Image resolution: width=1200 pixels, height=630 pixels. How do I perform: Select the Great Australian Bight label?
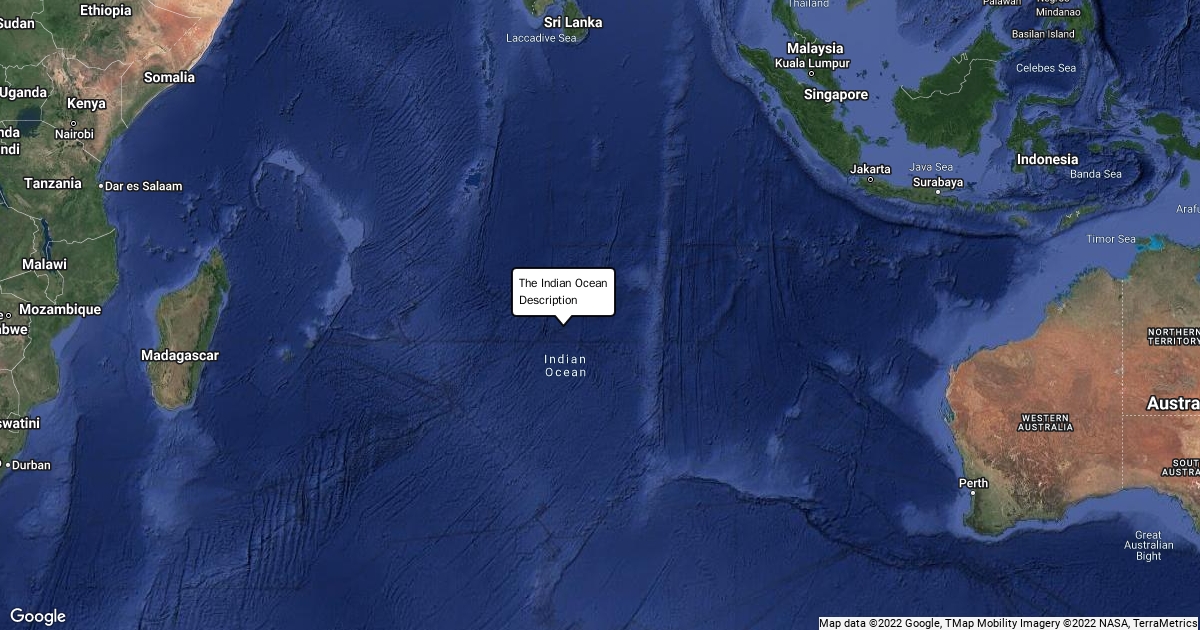[1148, 545]
